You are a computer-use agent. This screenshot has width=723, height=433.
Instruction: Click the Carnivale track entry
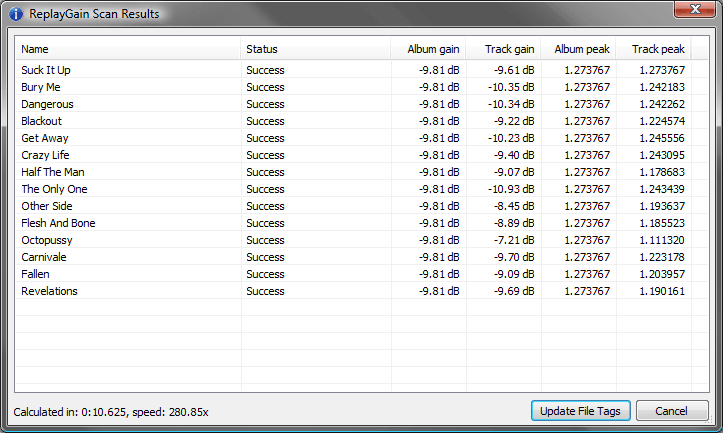click(45, 257)
